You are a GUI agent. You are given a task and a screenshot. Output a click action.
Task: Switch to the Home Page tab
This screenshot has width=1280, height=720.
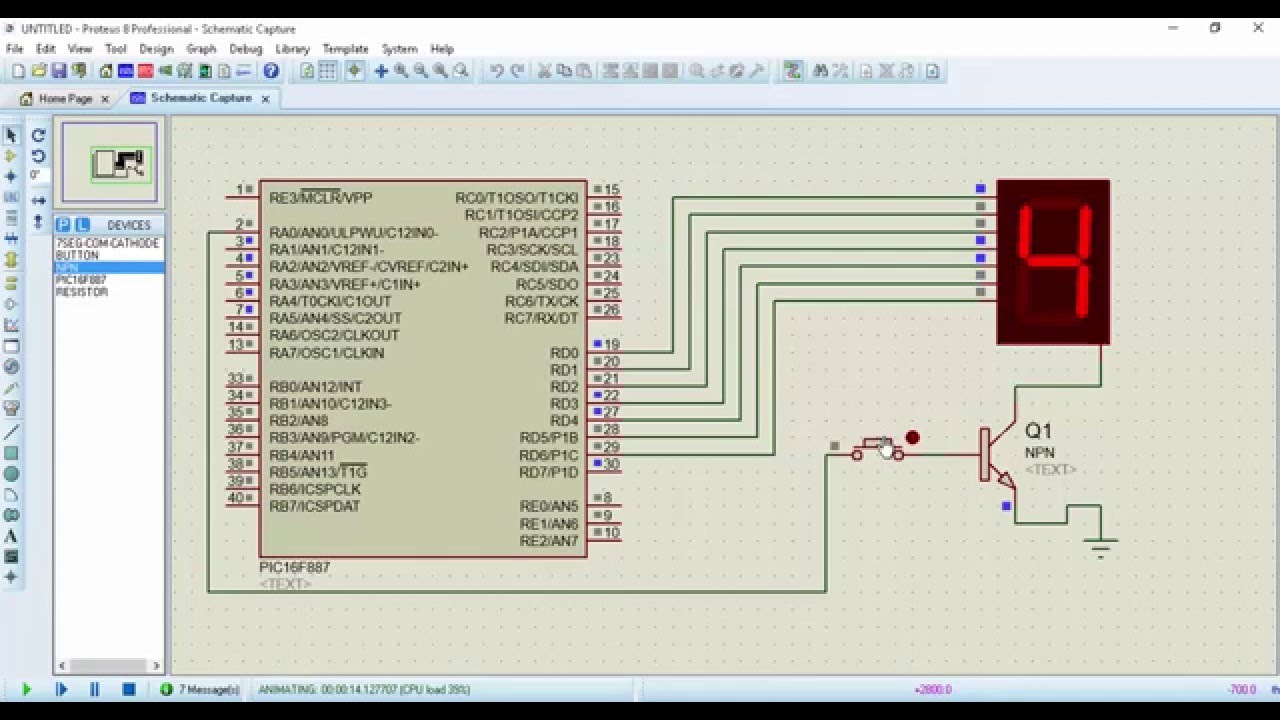[65, 99]
